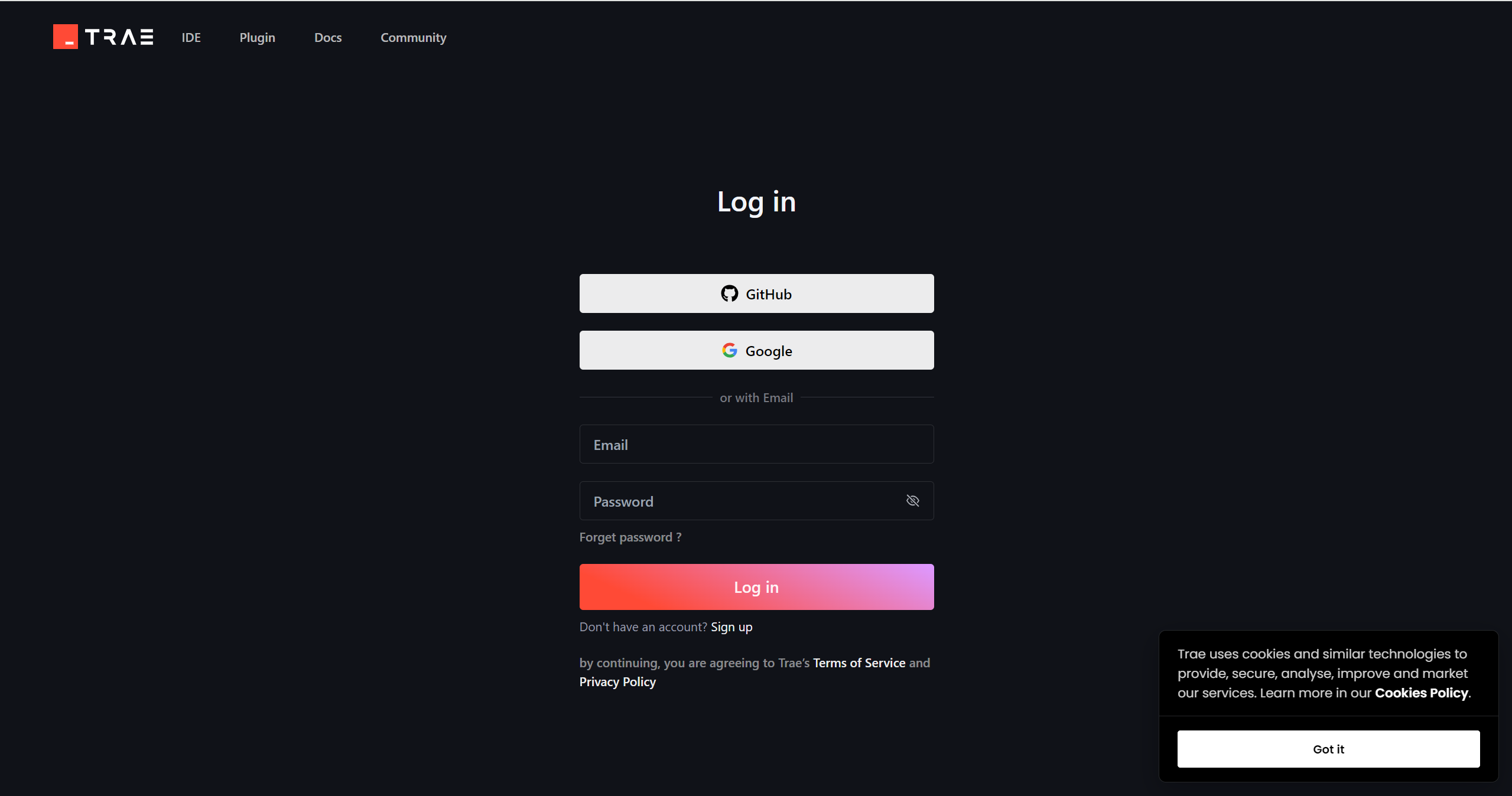Screen dimensions: 1512x796
Task: Toggle password visibility eye icon
Action: [913, 501]
